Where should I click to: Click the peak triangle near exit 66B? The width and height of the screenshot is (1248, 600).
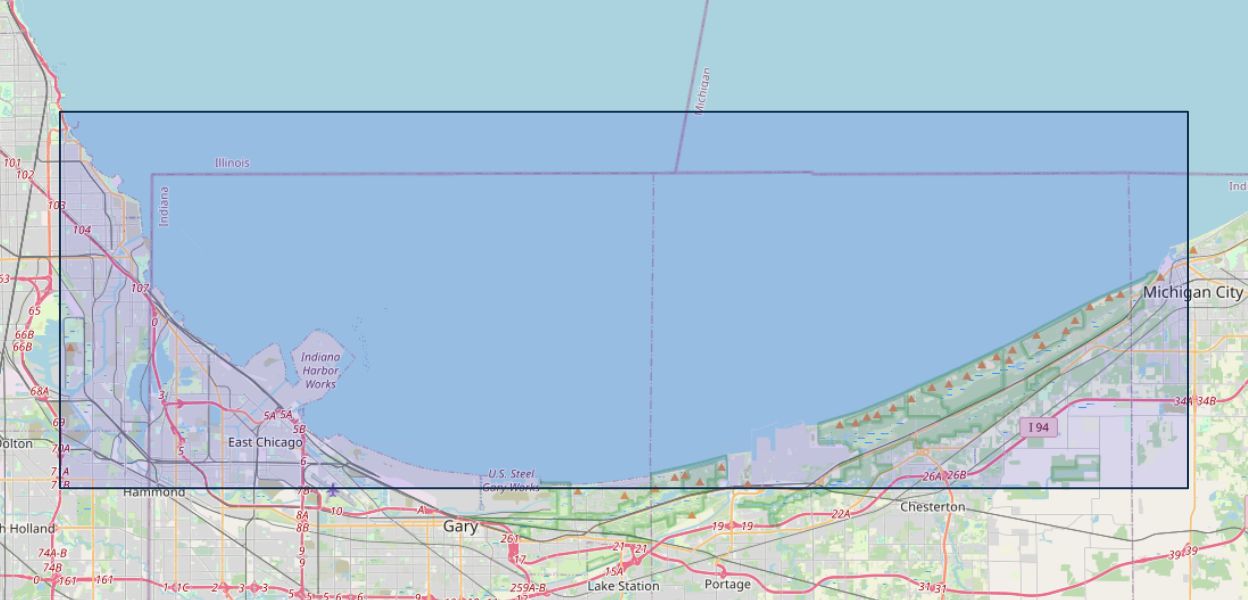point(71,348)
